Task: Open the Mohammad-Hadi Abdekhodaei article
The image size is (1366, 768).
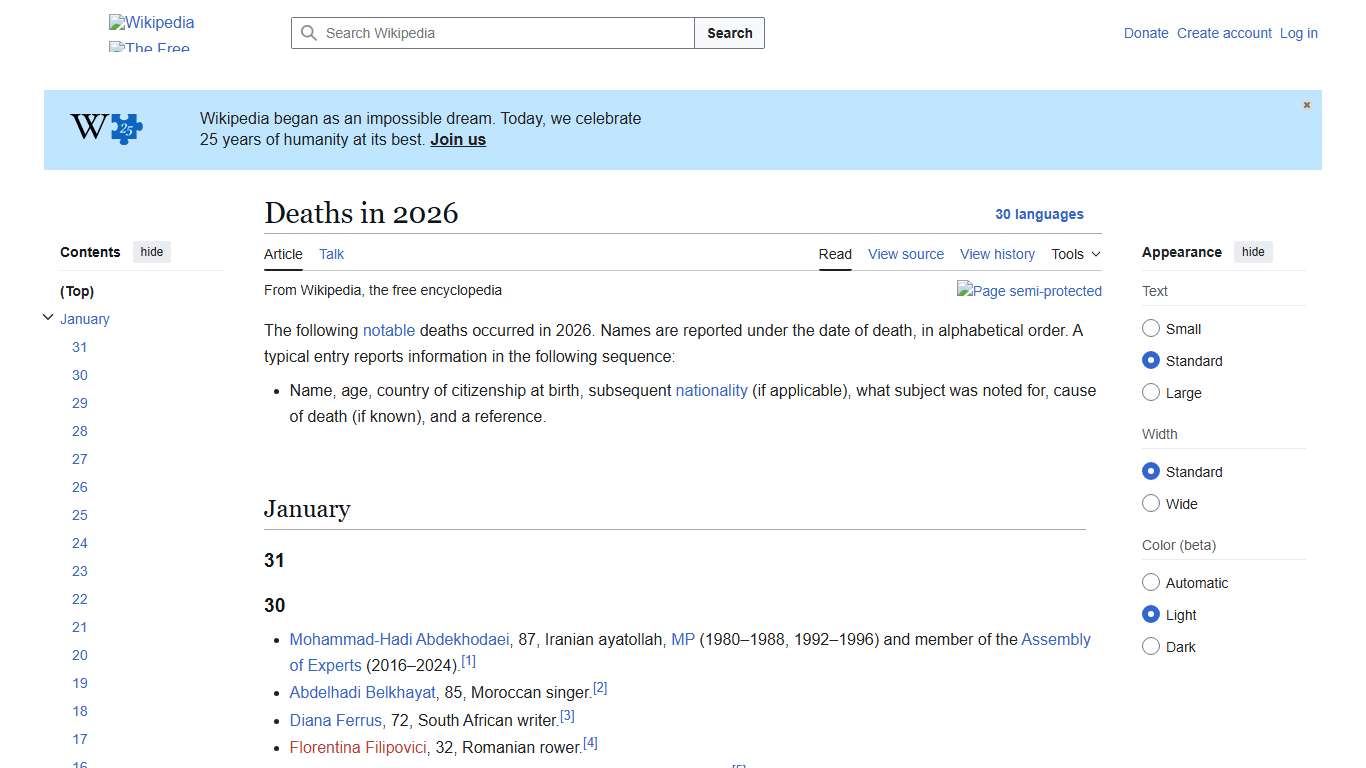Action: point(398,639)
